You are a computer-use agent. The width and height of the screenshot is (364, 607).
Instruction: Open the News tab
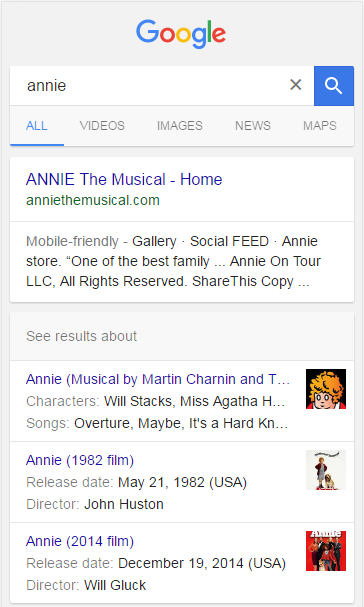(x=253, y=125)
